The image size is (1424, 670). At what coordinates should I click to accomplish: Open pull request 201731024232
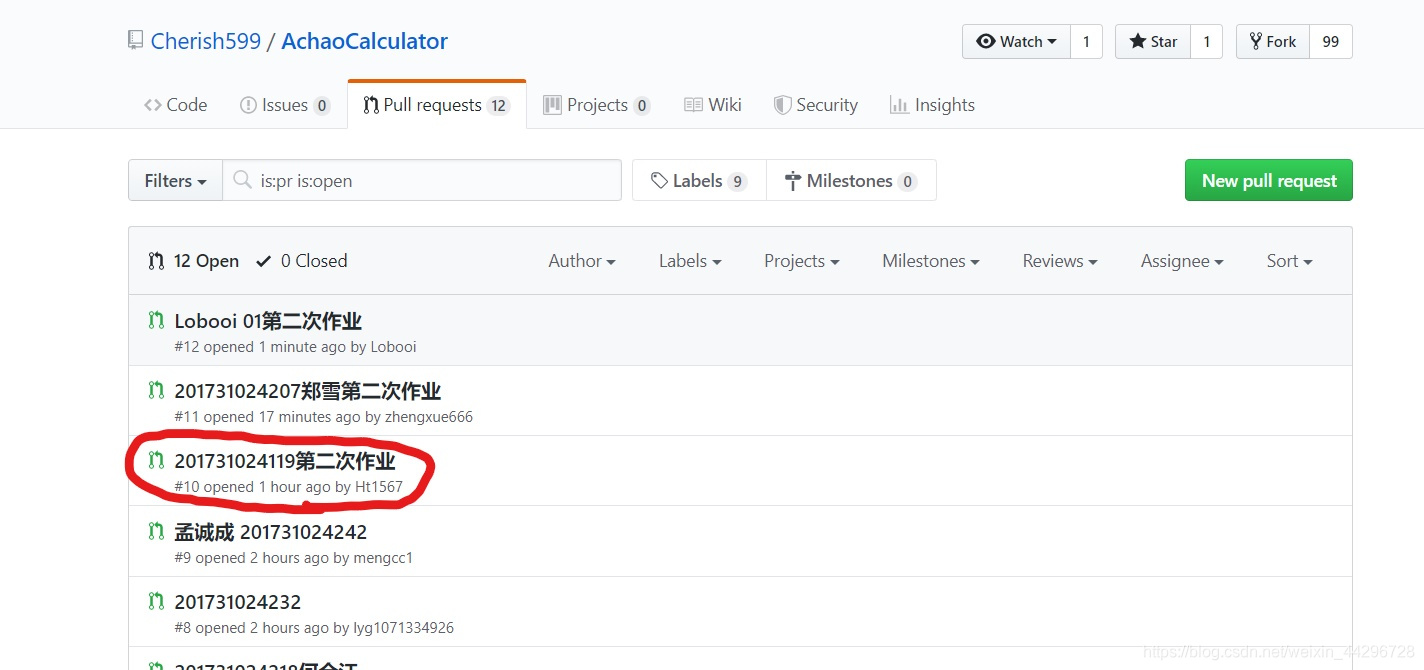point(238,602)
